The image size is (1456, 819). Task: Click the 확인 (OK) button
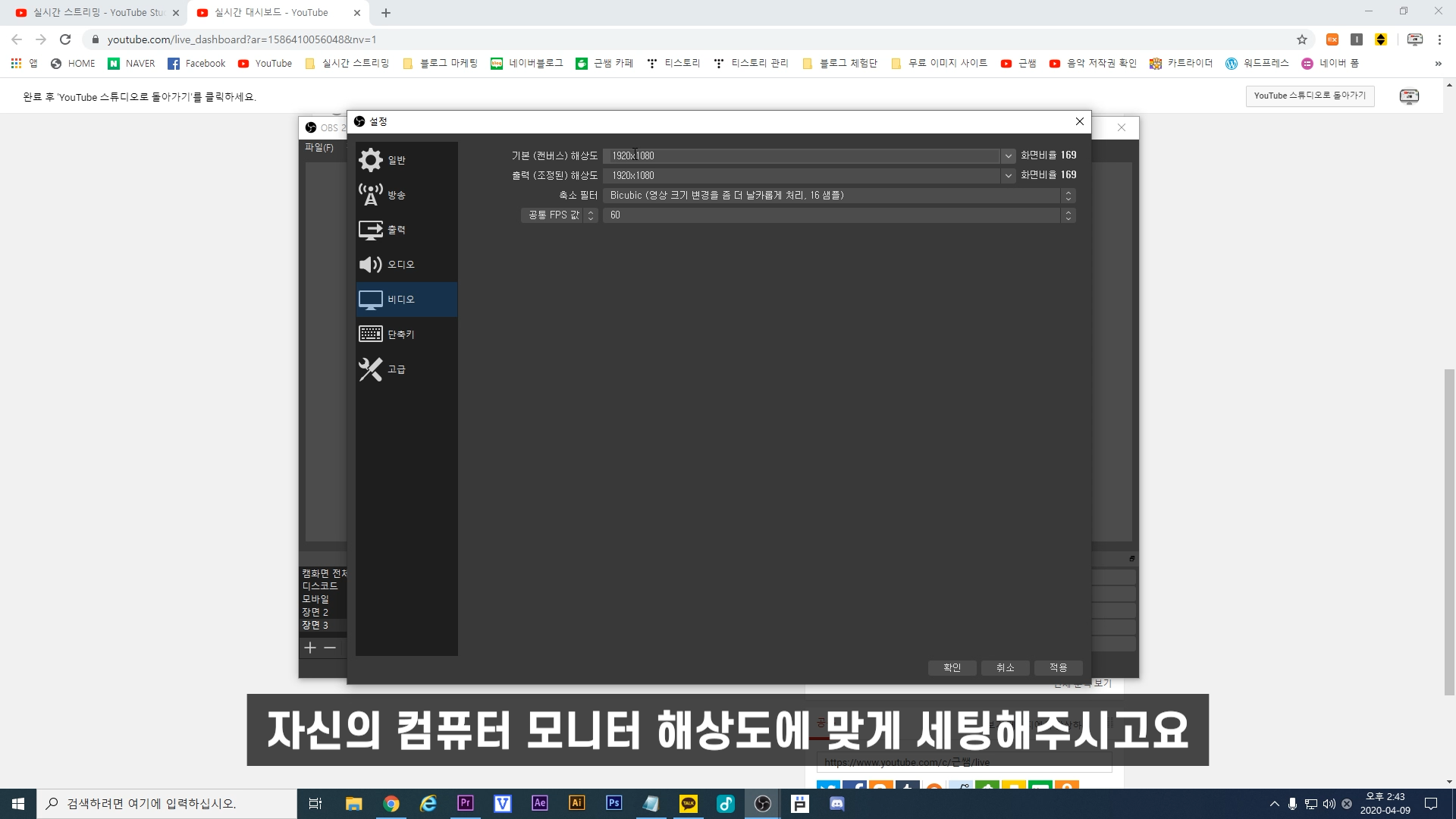[952, 667]
